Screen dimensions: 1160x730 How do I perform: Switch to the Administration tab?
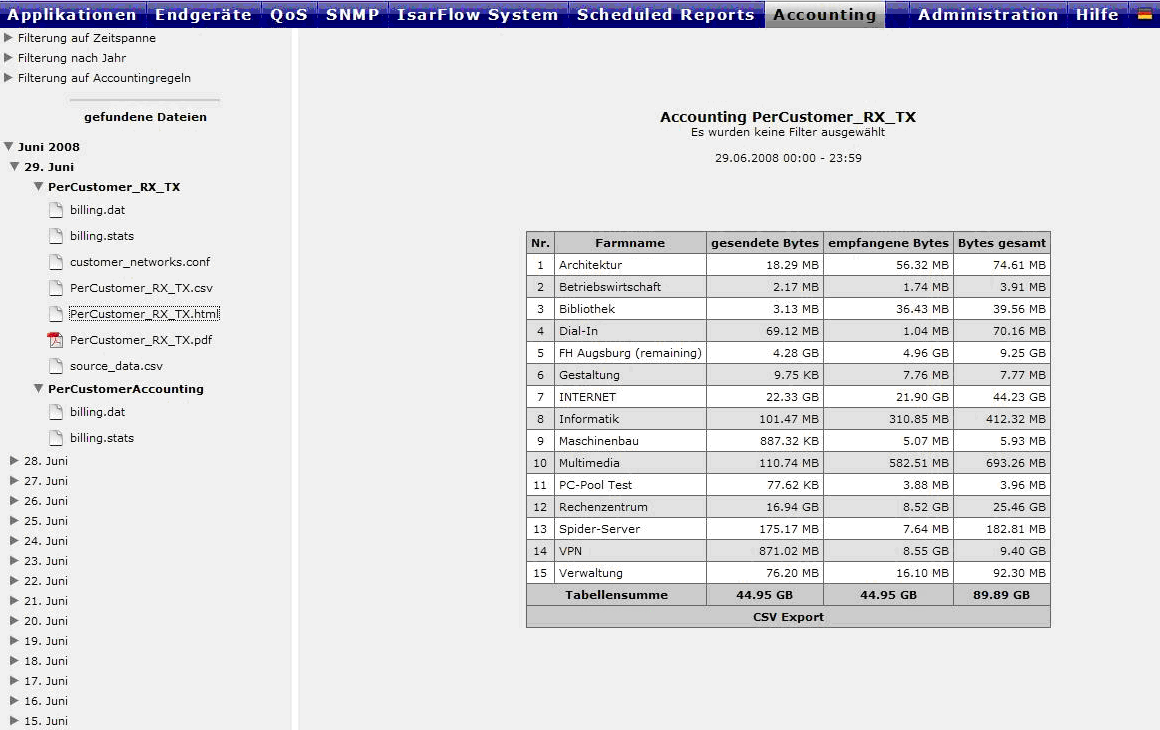[x=987, y=14]
